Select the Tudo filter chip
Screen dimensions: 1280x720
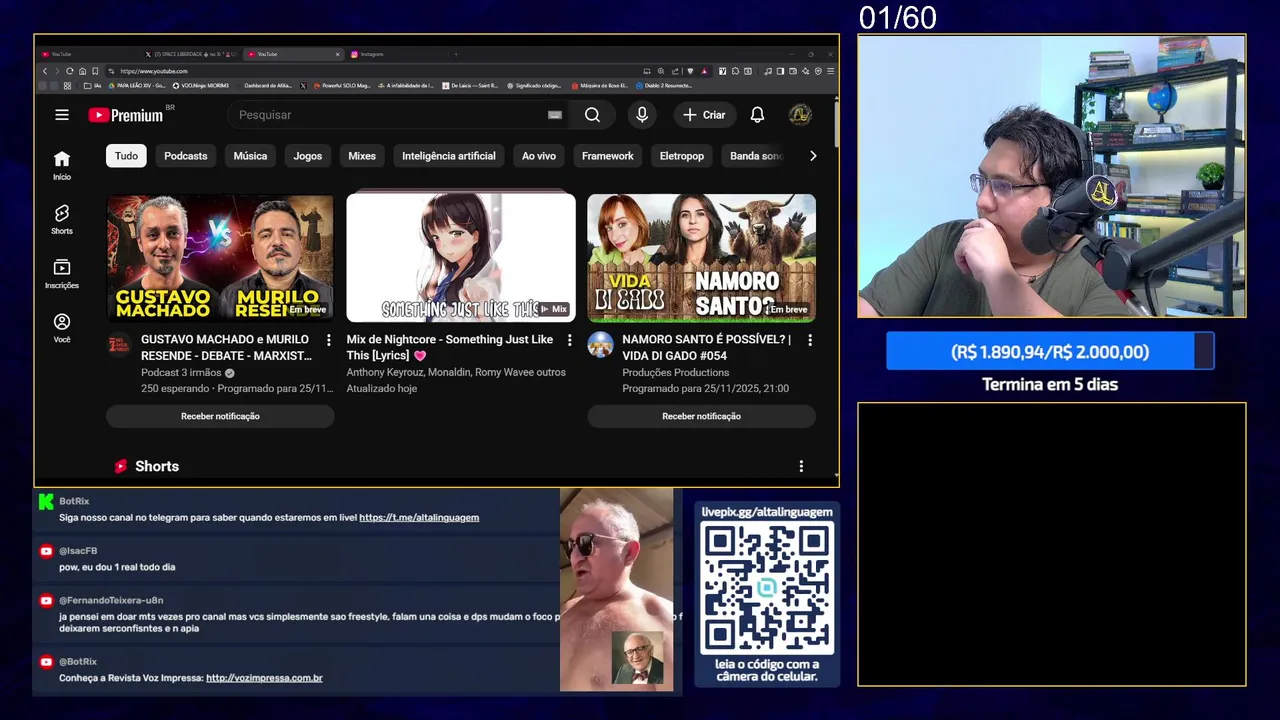click(126, 156)
